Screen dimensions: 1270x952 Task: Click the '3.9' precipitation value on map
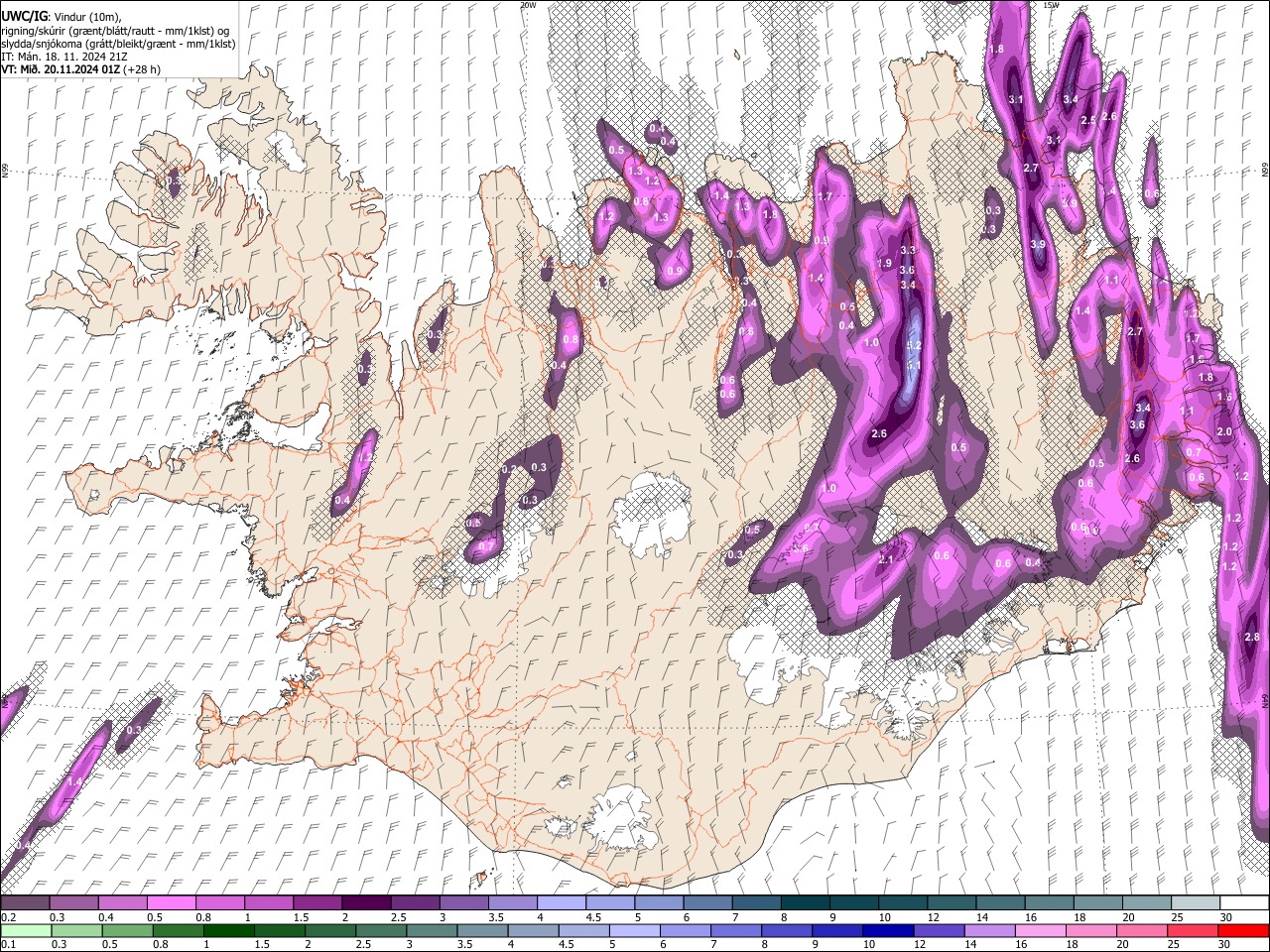point(1038,244)
